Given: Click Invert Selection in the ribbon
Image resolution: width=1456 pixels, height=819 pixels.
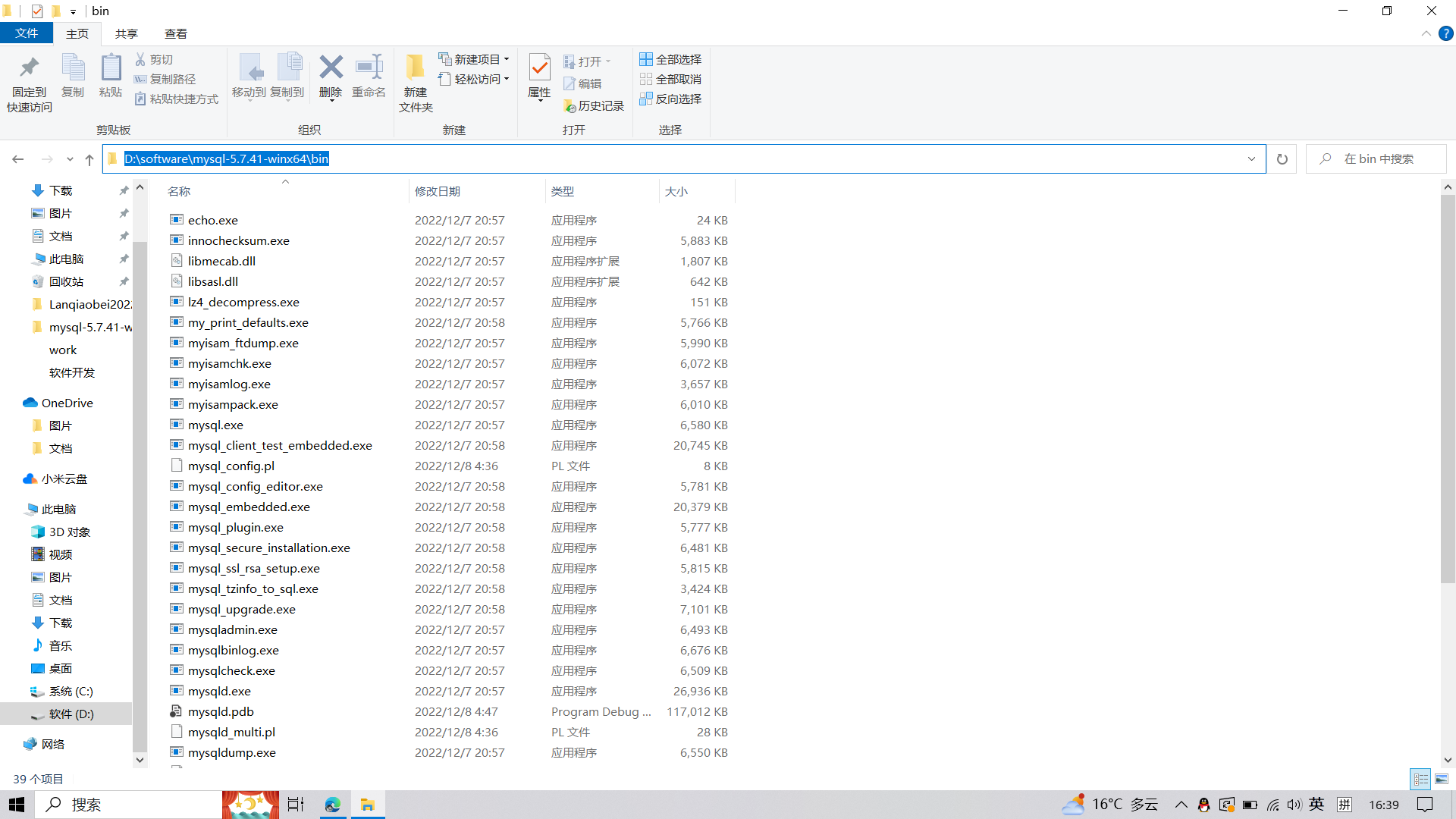Looking at the screenshot, I should (x=670, y=99).
